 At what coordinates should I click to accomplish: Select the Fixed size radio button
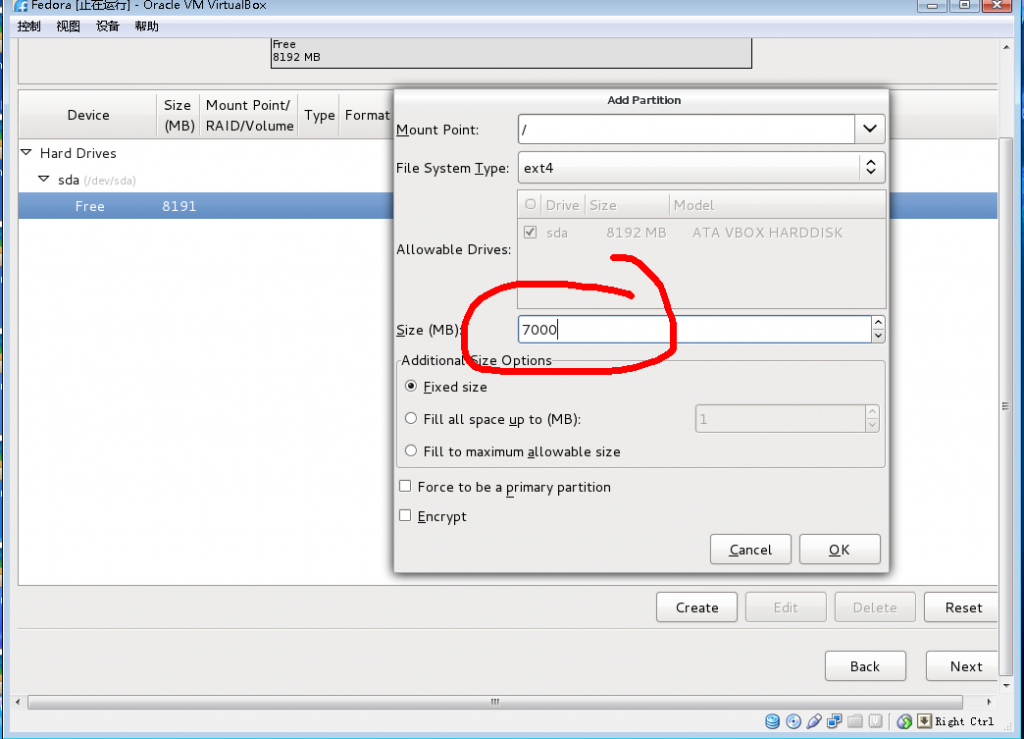click(x=411, y=387)
